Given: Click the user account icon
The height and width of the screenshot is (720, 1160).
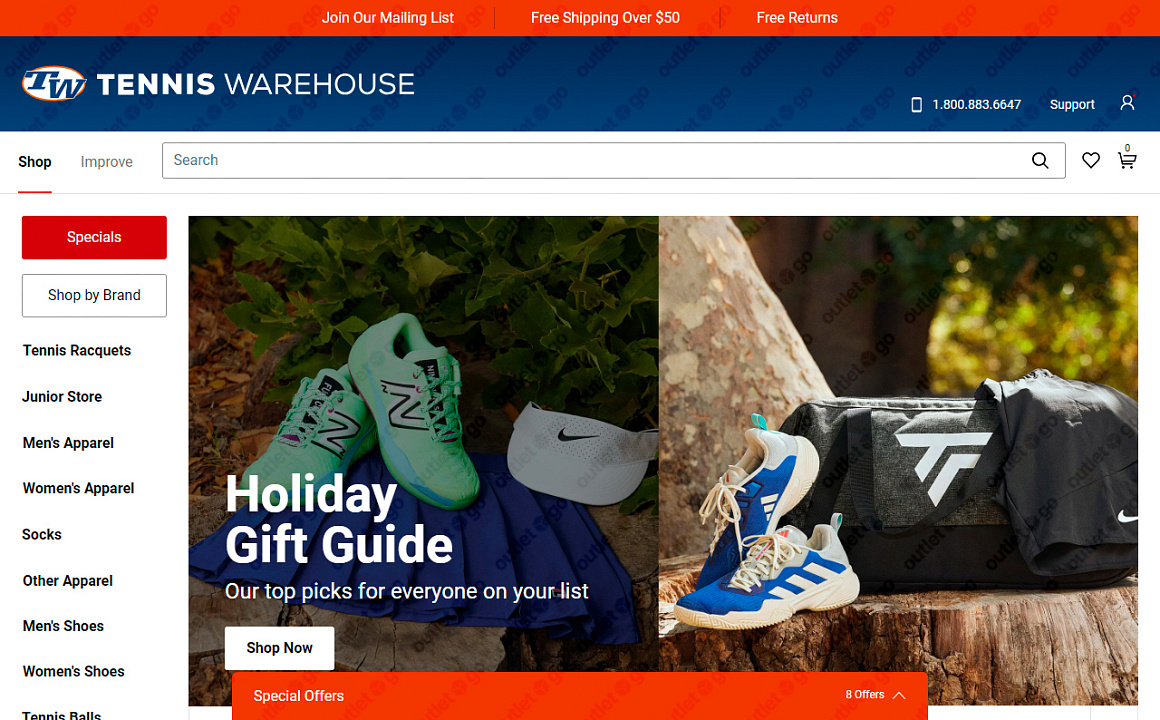Looking at the screenshot, I should 1127,103.
